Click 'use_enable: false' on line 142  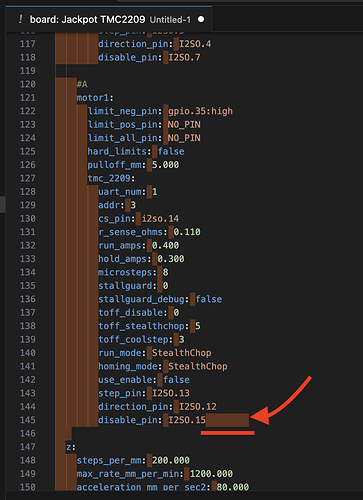tap(144, 380)
